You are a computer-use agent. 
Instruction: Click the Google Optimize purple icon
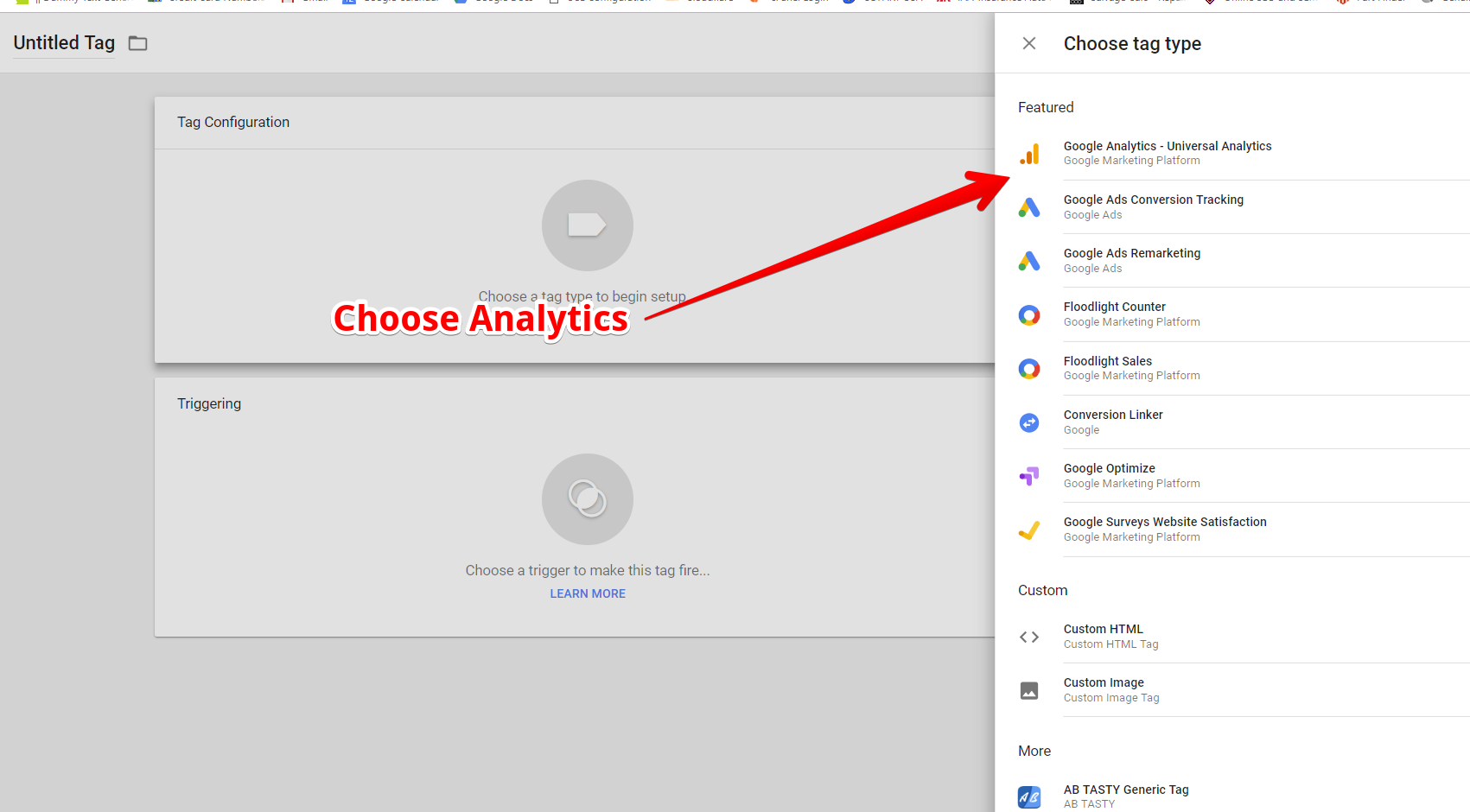click(1029, 476)
